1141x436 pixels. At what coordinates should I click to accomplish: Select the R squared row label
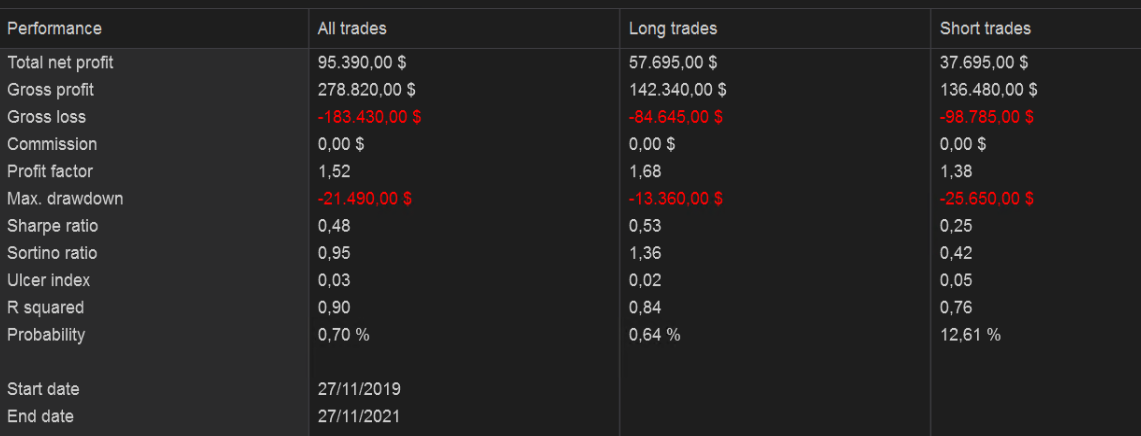45,308
